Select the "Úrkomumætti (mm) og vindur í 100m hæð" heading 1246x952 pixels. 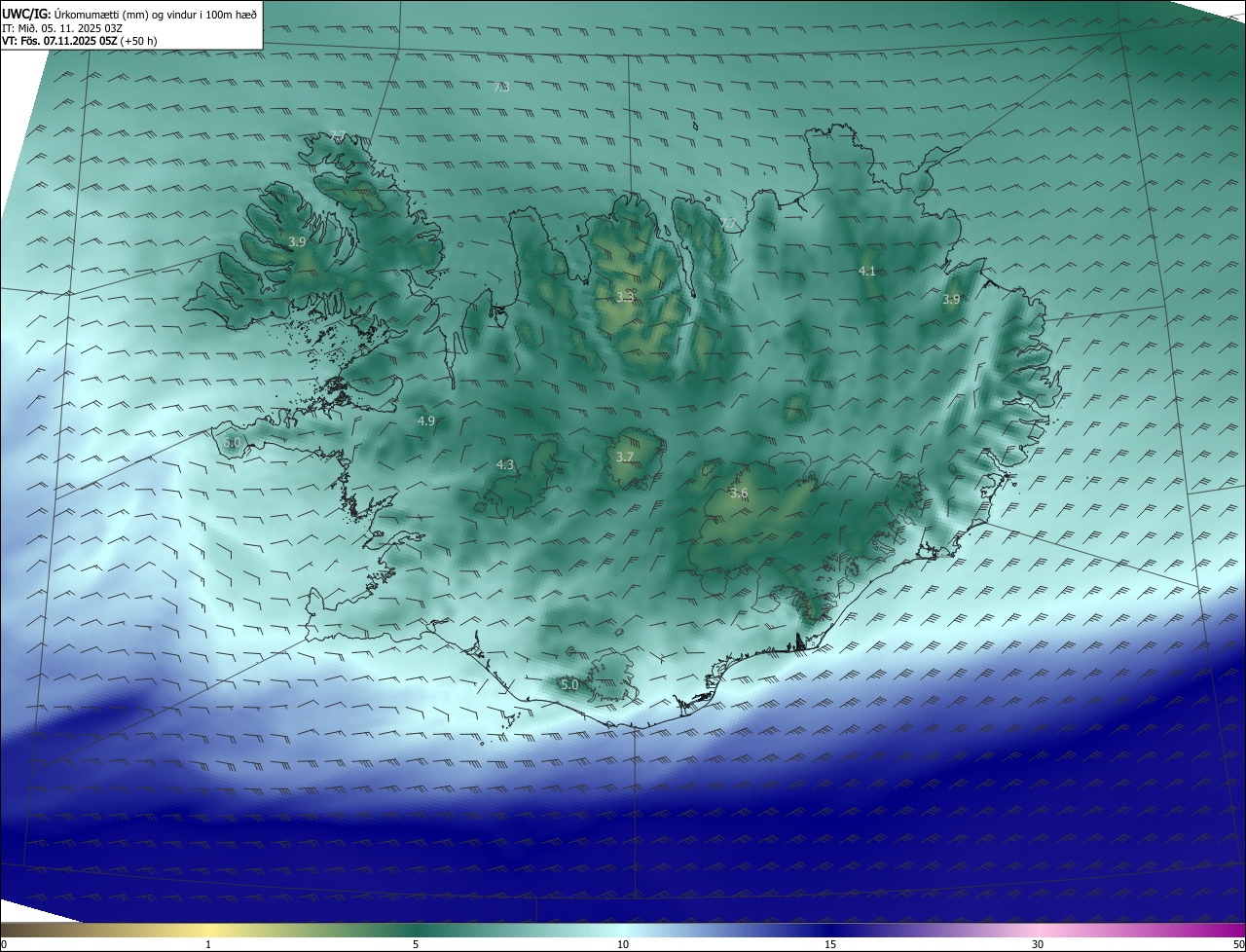156,15
